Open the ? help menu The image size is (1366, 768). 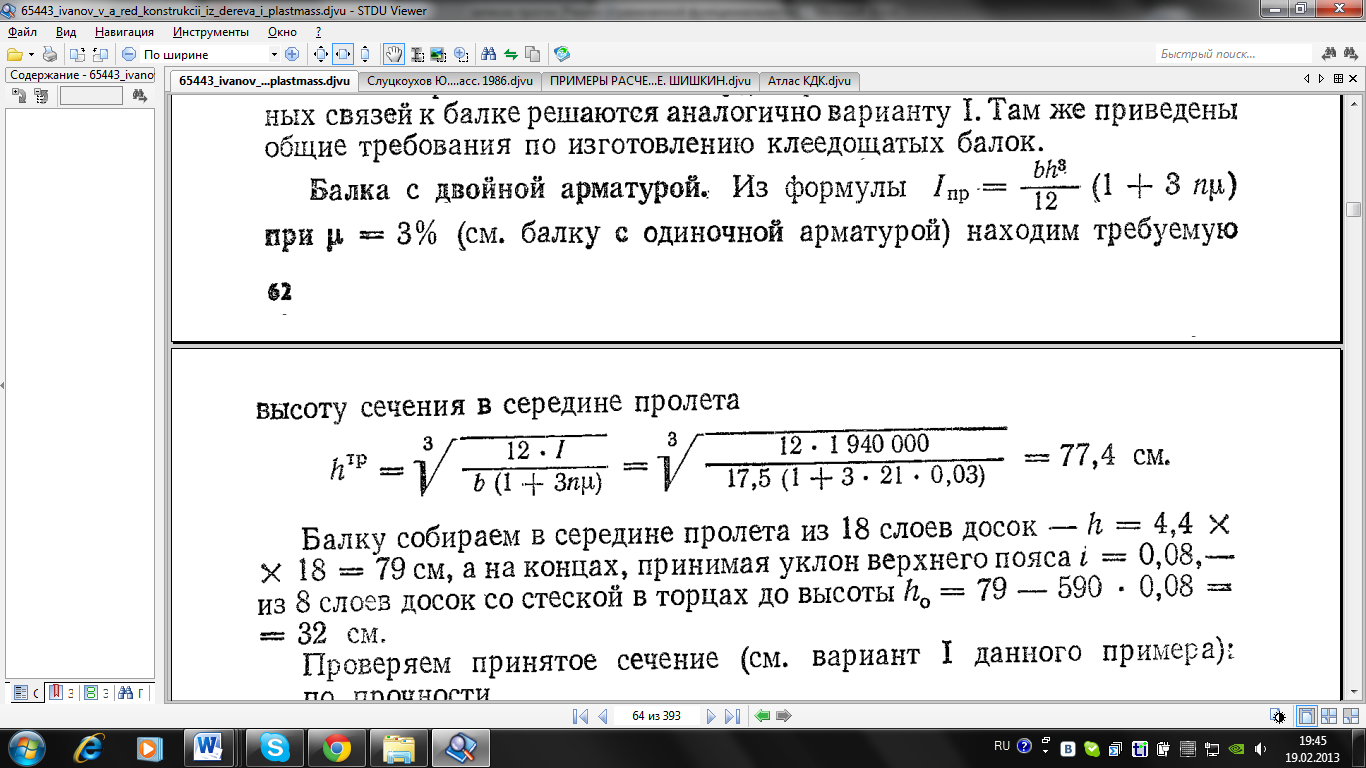318,32
